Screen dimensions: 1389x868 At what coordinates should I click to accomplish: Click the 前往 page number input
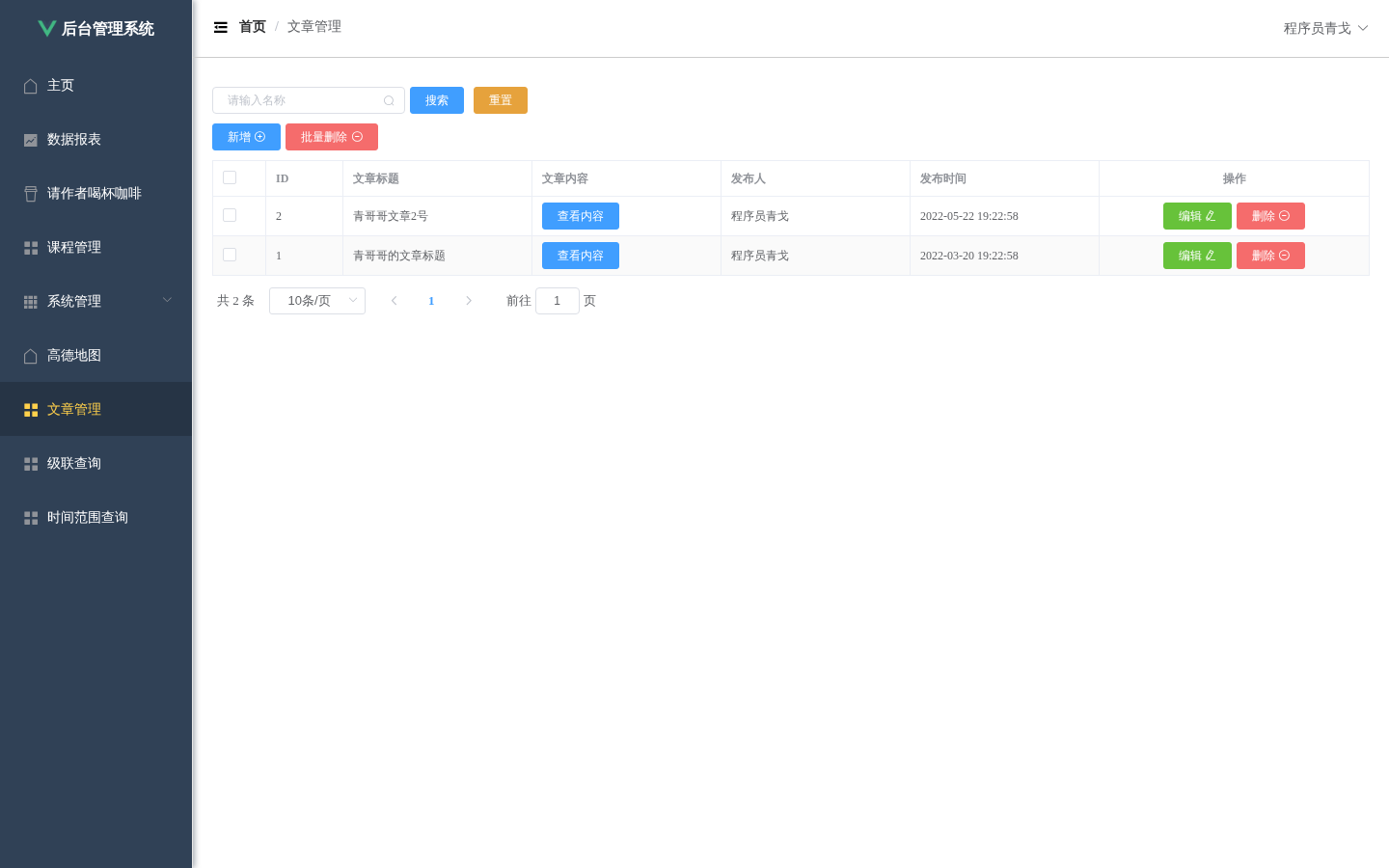[558, 301]
